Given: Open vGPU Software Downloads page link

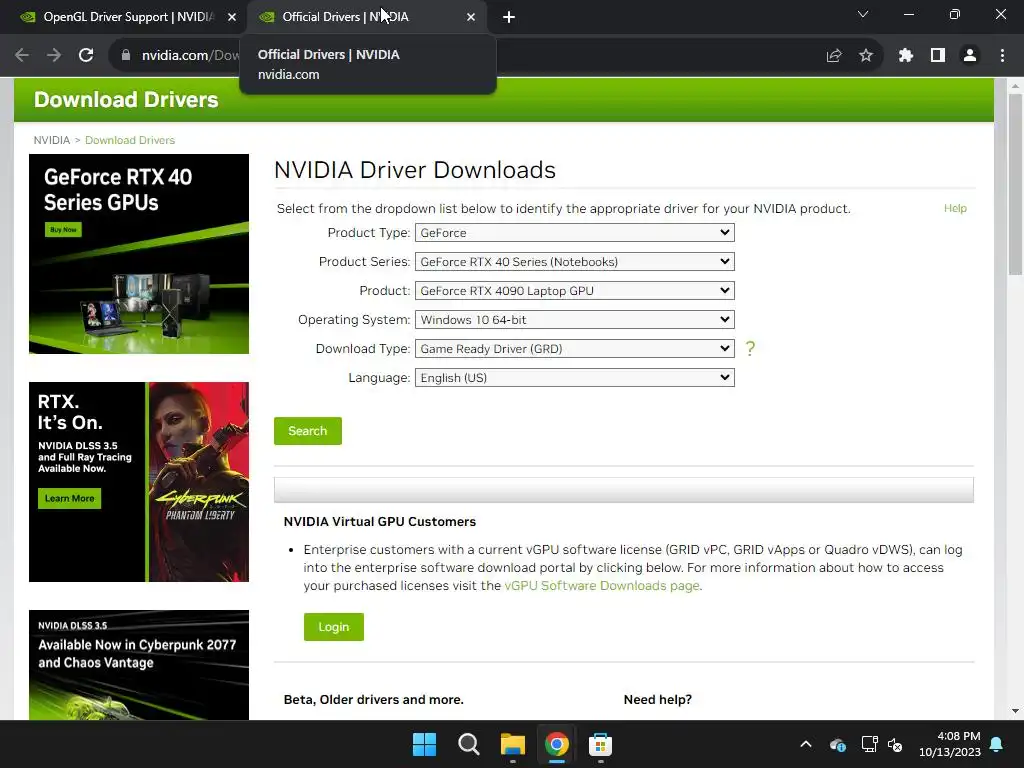Looking at the screenshot, I should (601, 586).
